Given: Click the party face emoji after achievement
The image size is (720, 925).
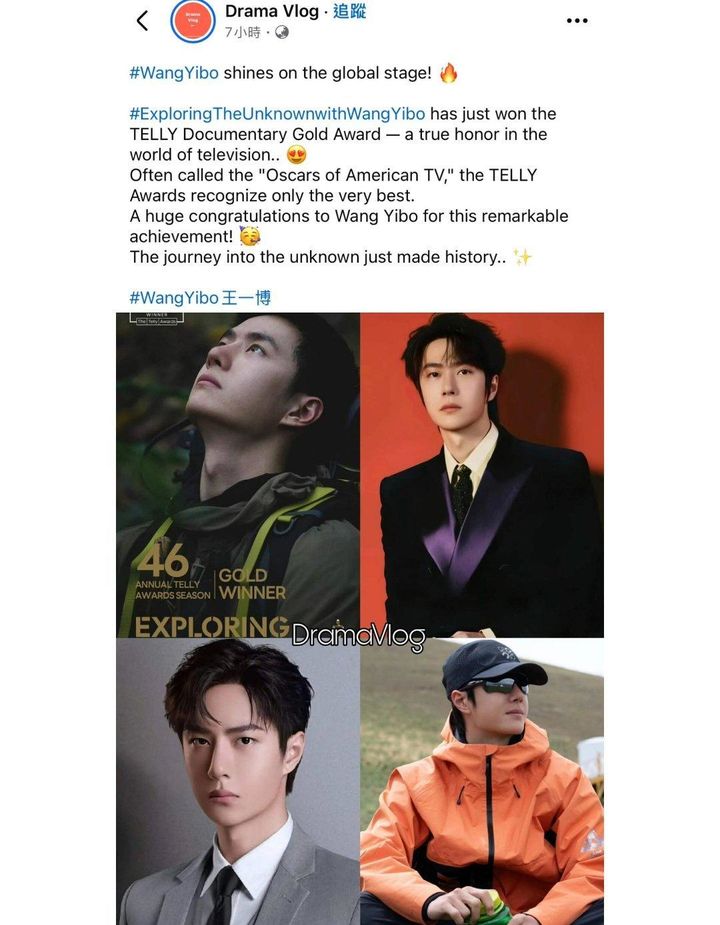Looking at the screenshot, I should [250, 237].
